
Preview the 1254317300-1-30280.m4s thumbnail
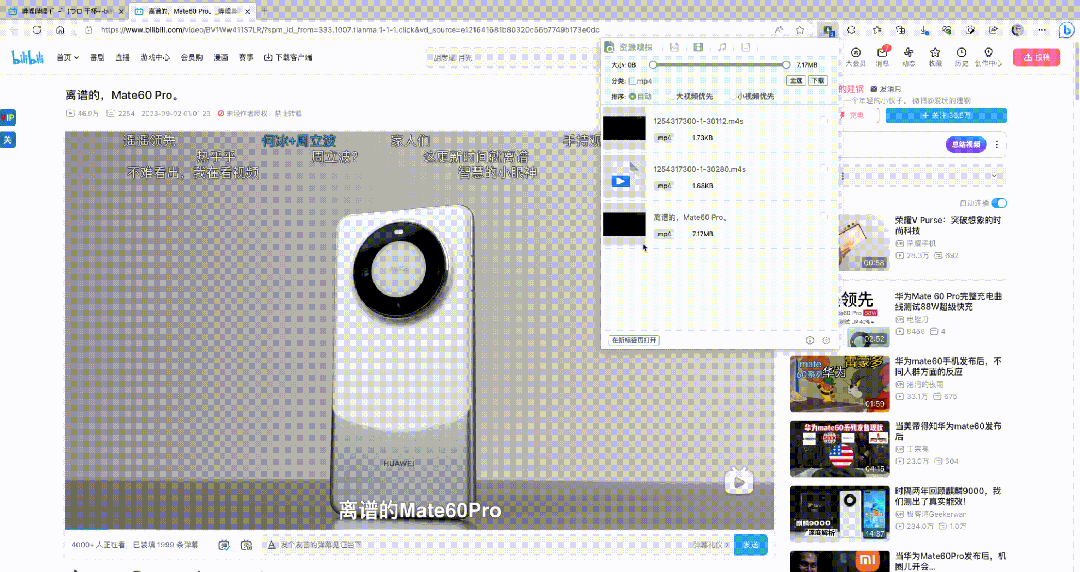pos(624,176)
